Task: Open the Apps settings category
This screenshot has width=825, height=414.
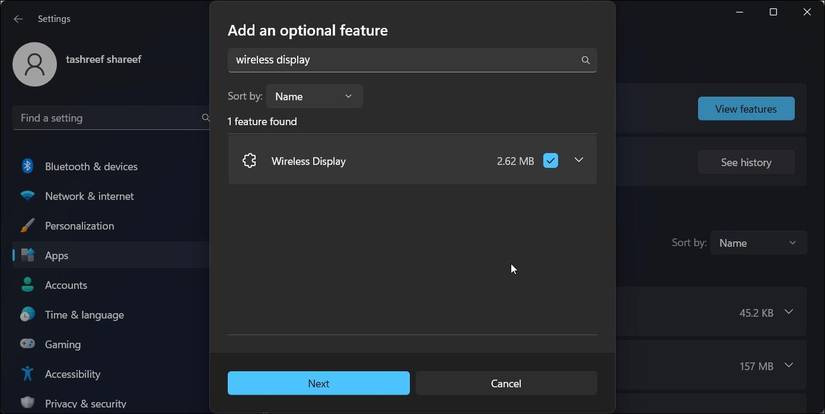Action: coord(57,256)
